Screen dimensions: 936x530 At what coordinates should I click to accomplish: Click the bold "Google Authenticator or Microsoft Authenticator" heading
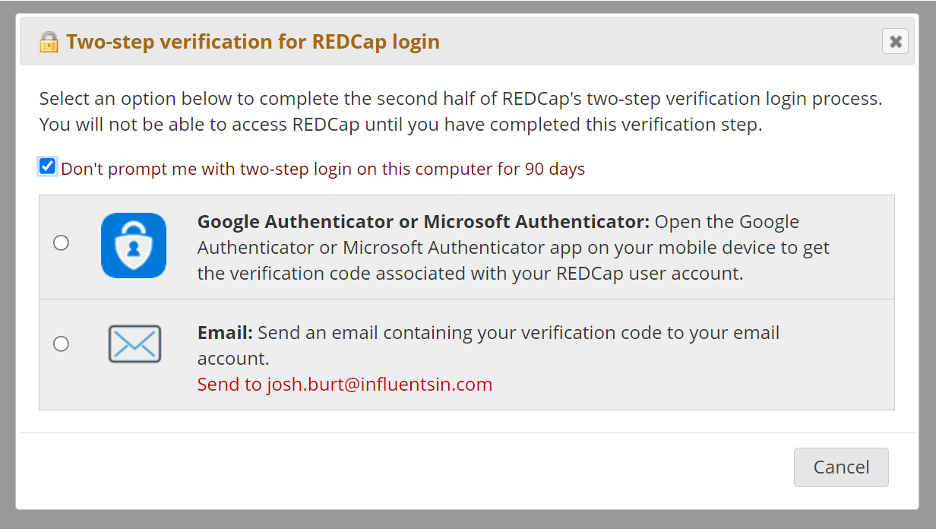point(423,221)
